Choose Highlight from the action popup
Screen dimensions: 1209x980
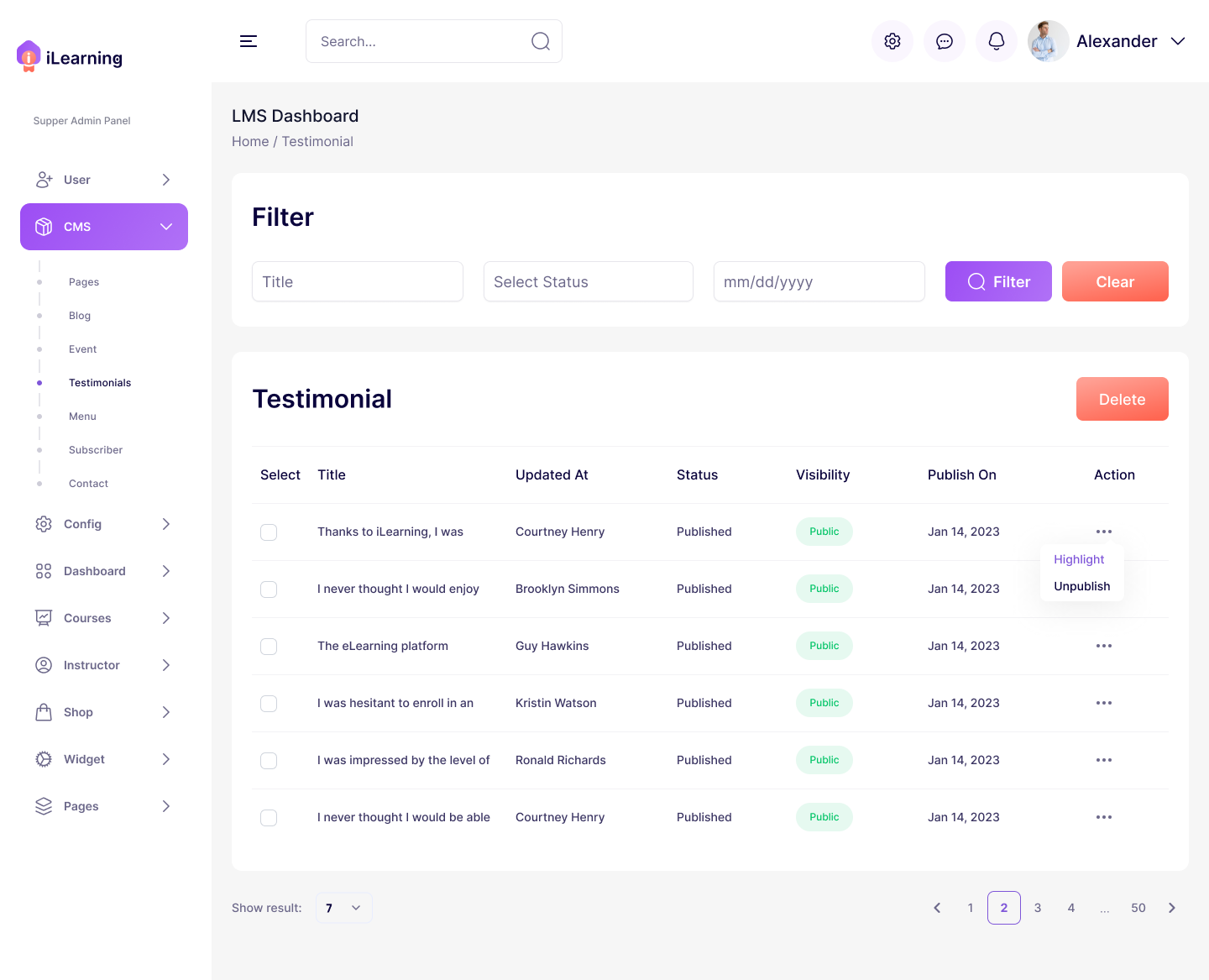[x=1079, y=559]
